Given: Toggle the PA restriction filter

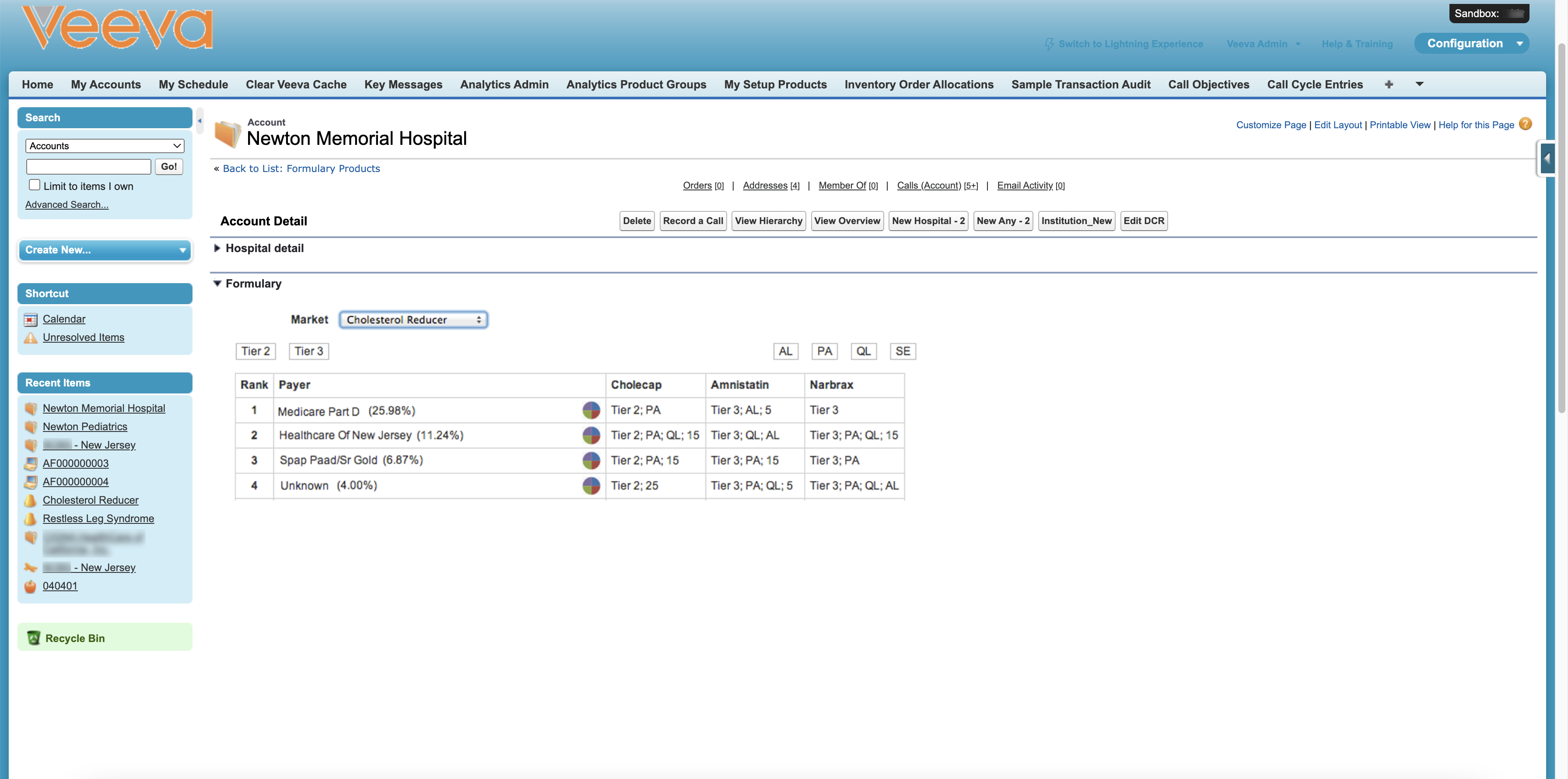Looking at the screenshot, I should click(x=824, y=351).
